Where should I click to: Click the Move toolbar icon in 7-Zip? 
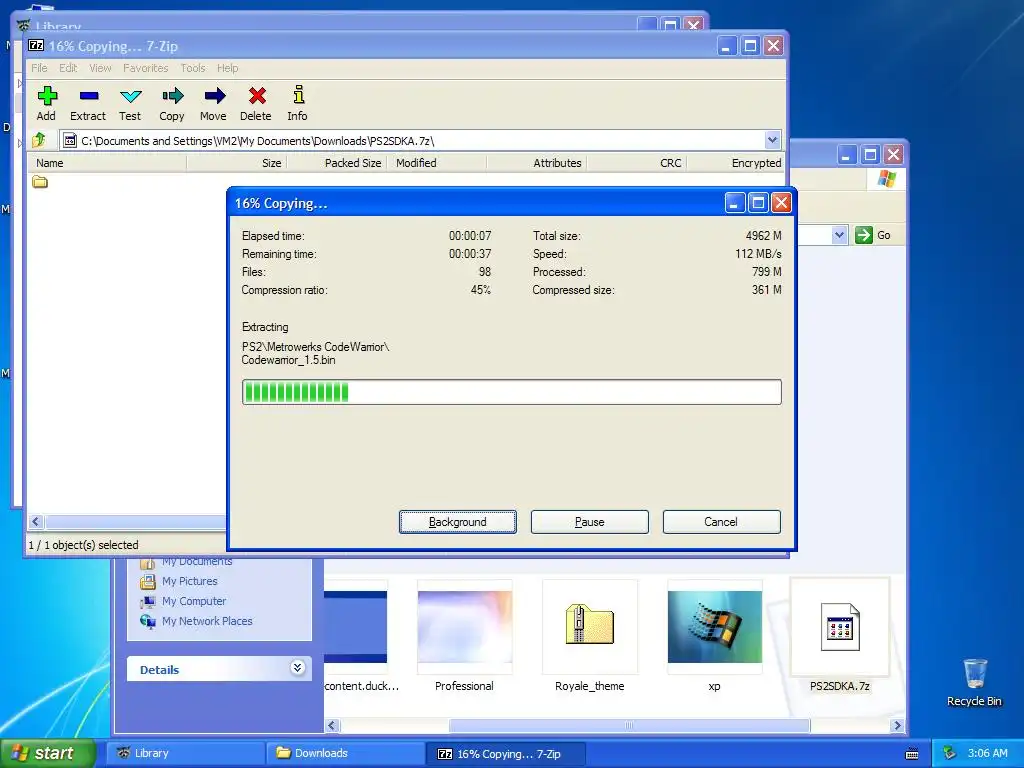tap(214, 103)
